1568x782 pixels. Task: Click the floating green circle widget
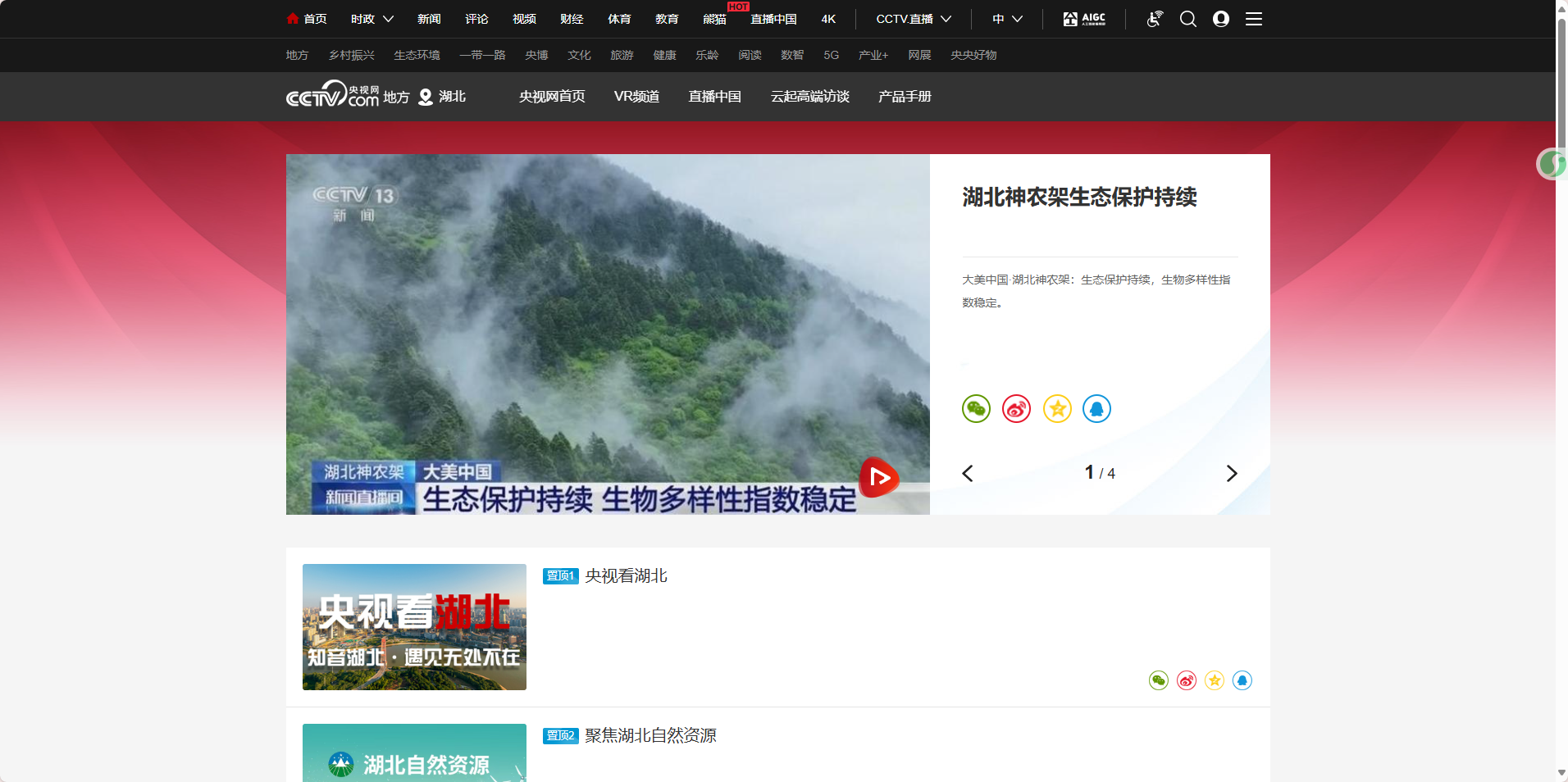click(x=1551, y=164)
